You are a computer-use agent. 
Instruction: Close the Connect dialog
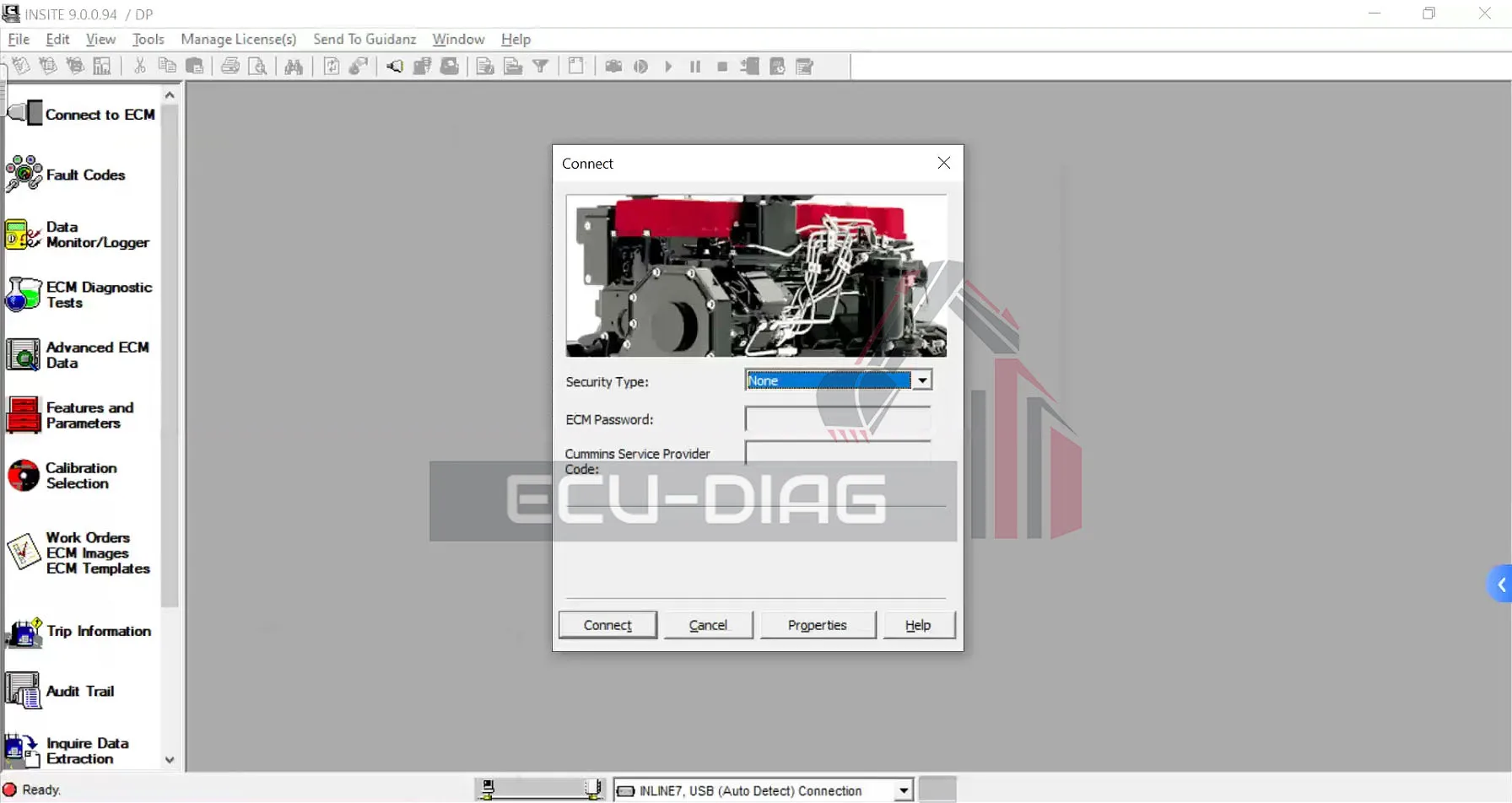944,163
